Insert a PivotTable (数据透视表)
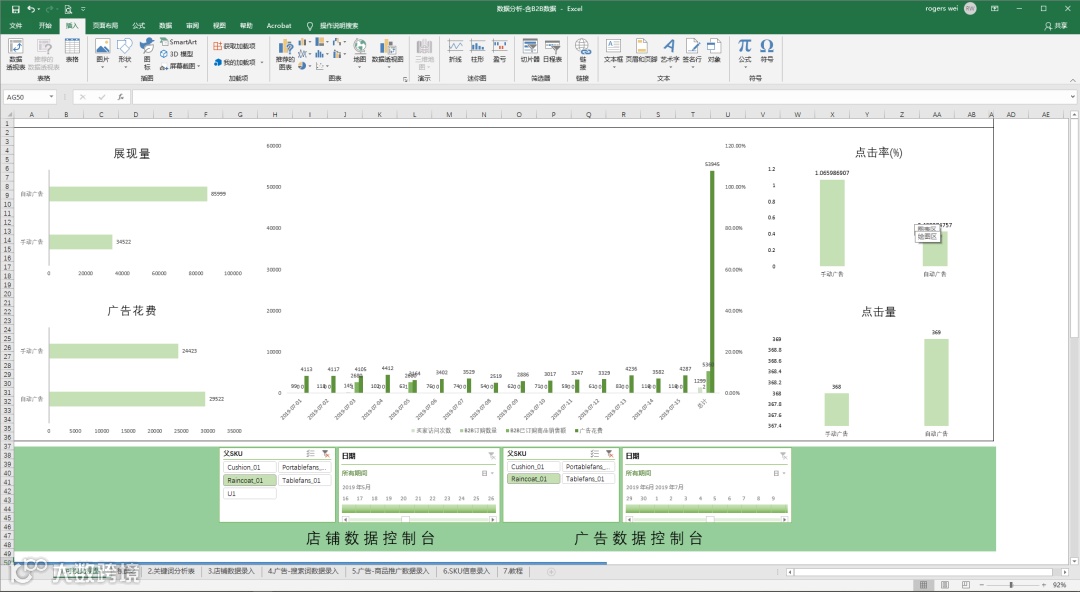The width and height of the screenshot is (1080, 592). tap(15, 54)
